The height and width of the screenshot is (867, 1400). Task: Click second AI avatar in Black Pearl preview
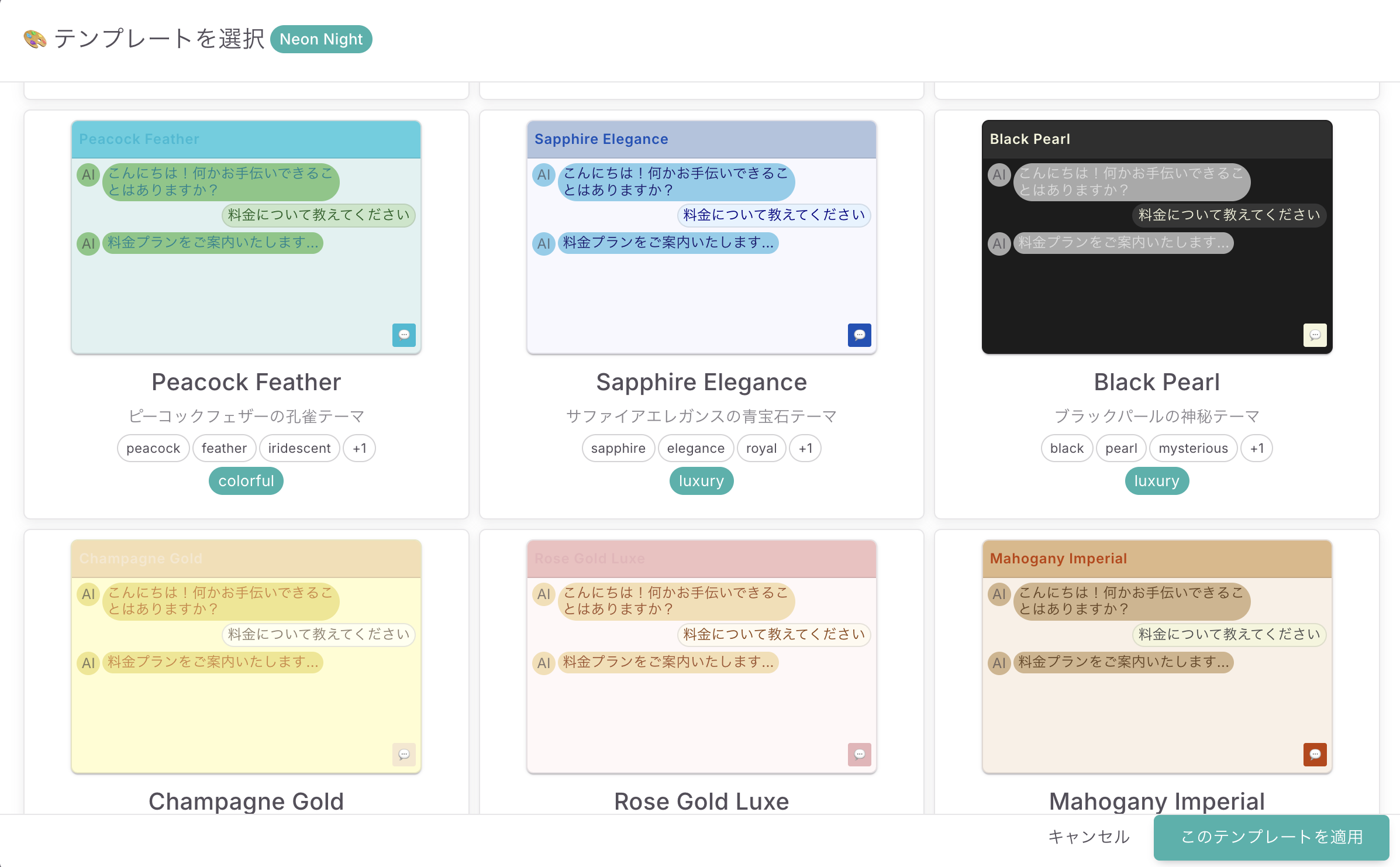pyautogui.click(x=999, y=244)
